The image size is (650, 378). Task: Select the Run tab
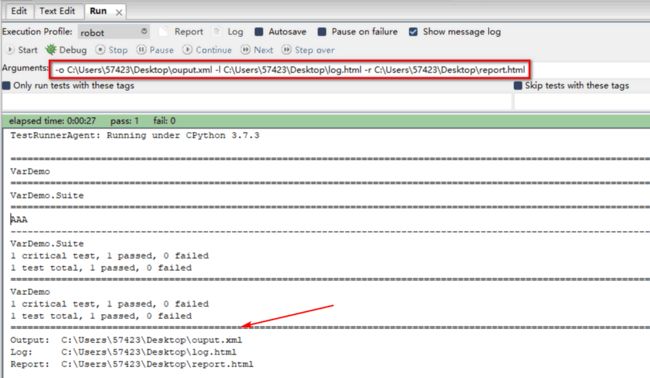(98, 11)
